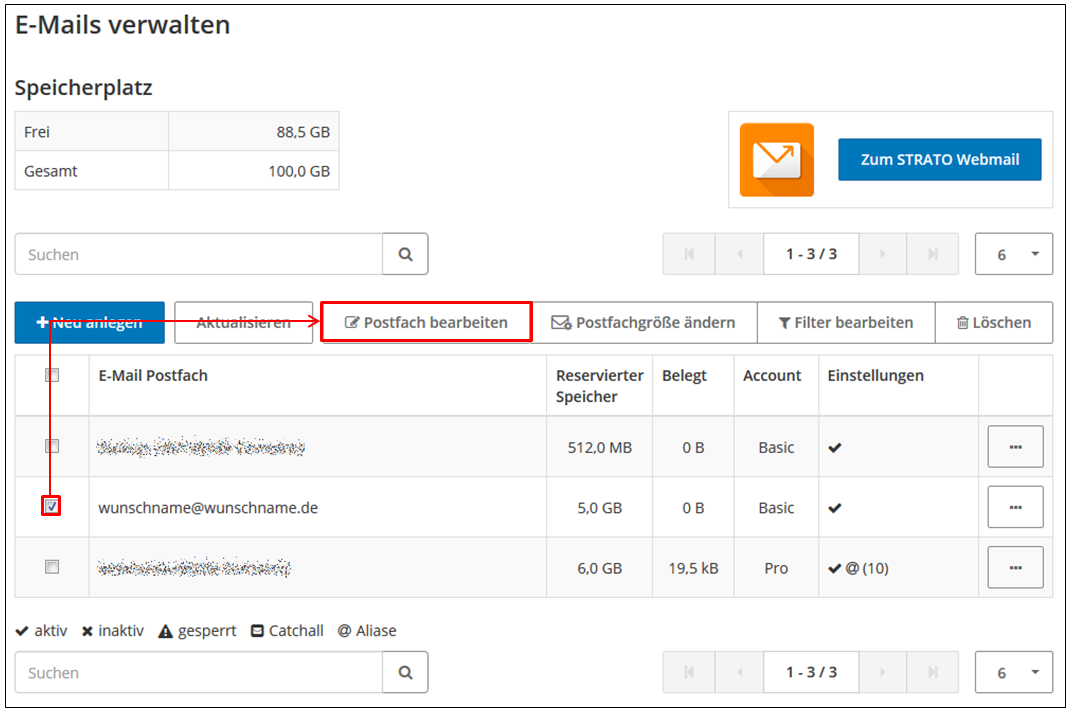Click the plus icon on Neu anlegen
This screenshot has height=713, width=1071.
coord(42,322)
